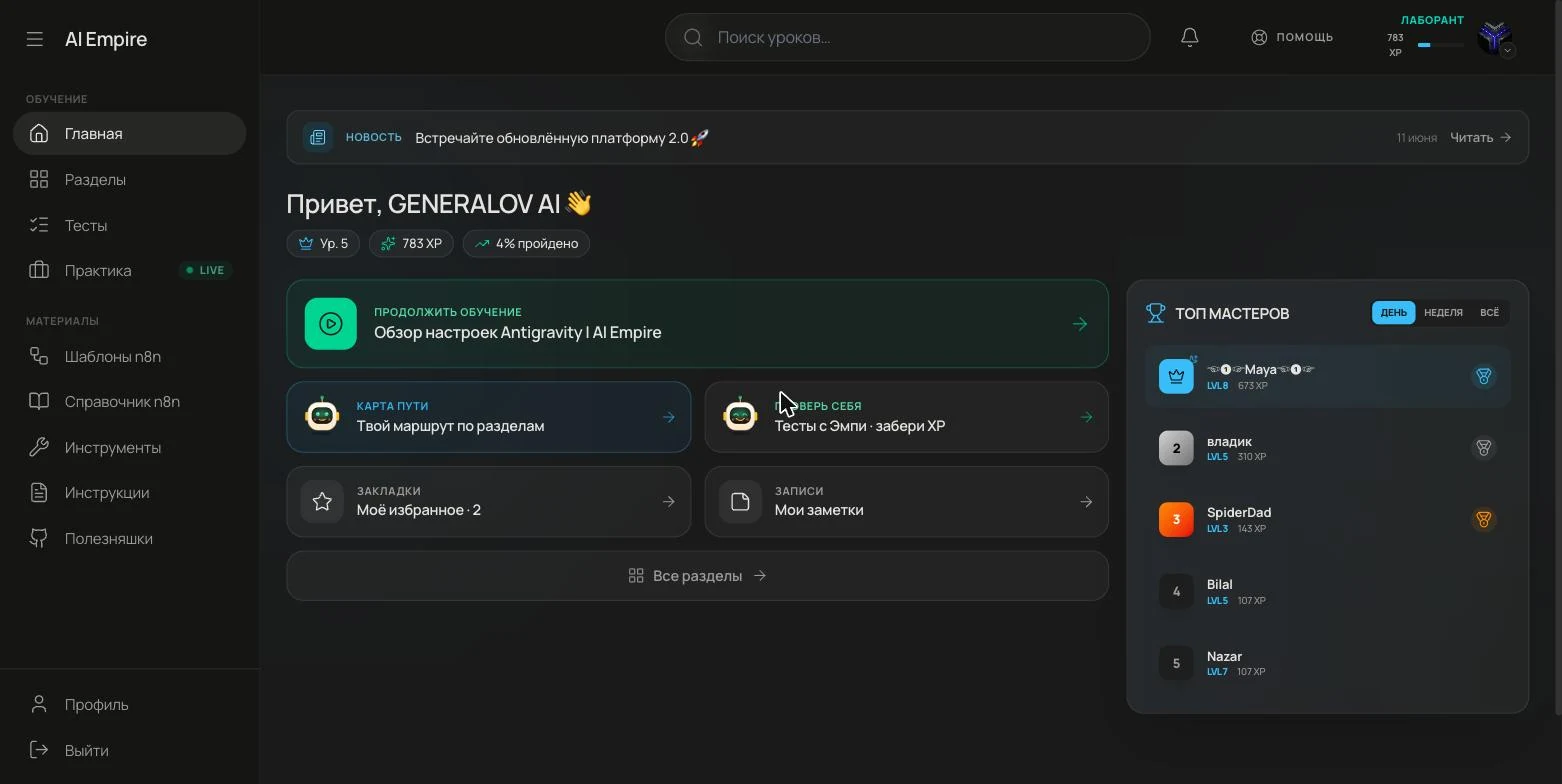Open Практика in the sidebar

[130, 270]
